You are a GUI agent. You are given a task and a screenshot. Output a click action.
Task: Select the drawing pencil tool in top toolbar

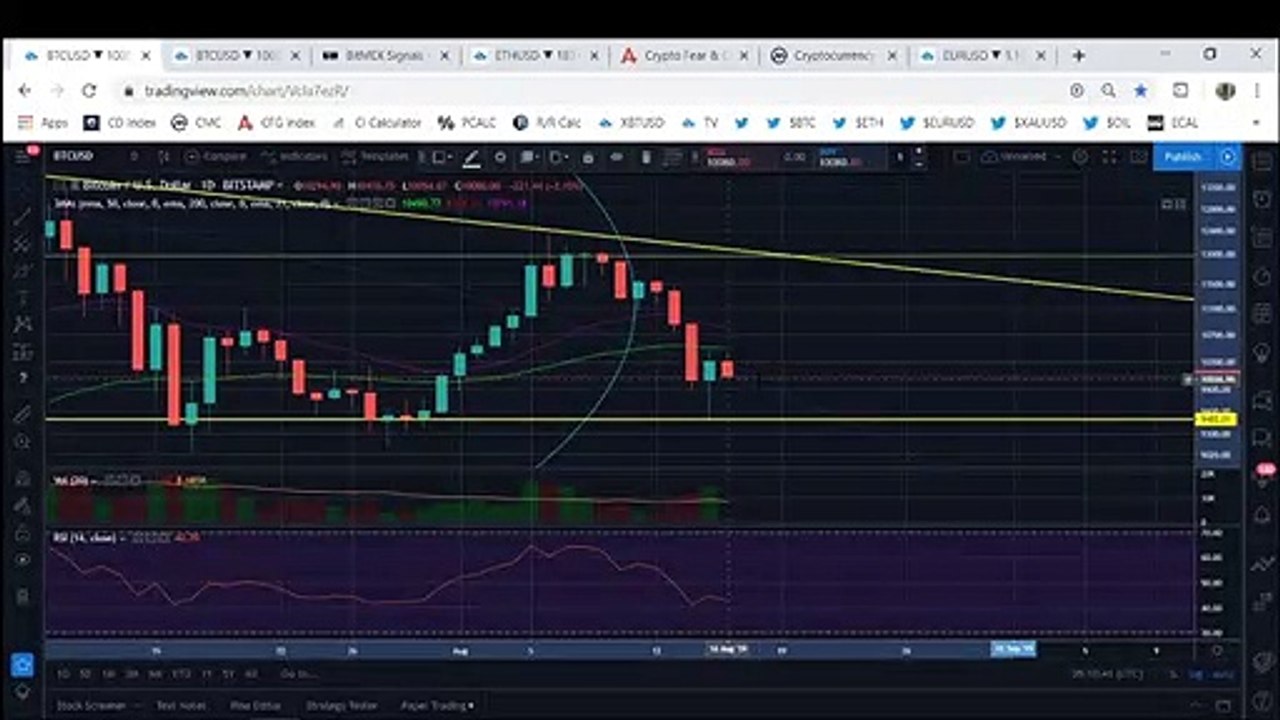[471, 157]
